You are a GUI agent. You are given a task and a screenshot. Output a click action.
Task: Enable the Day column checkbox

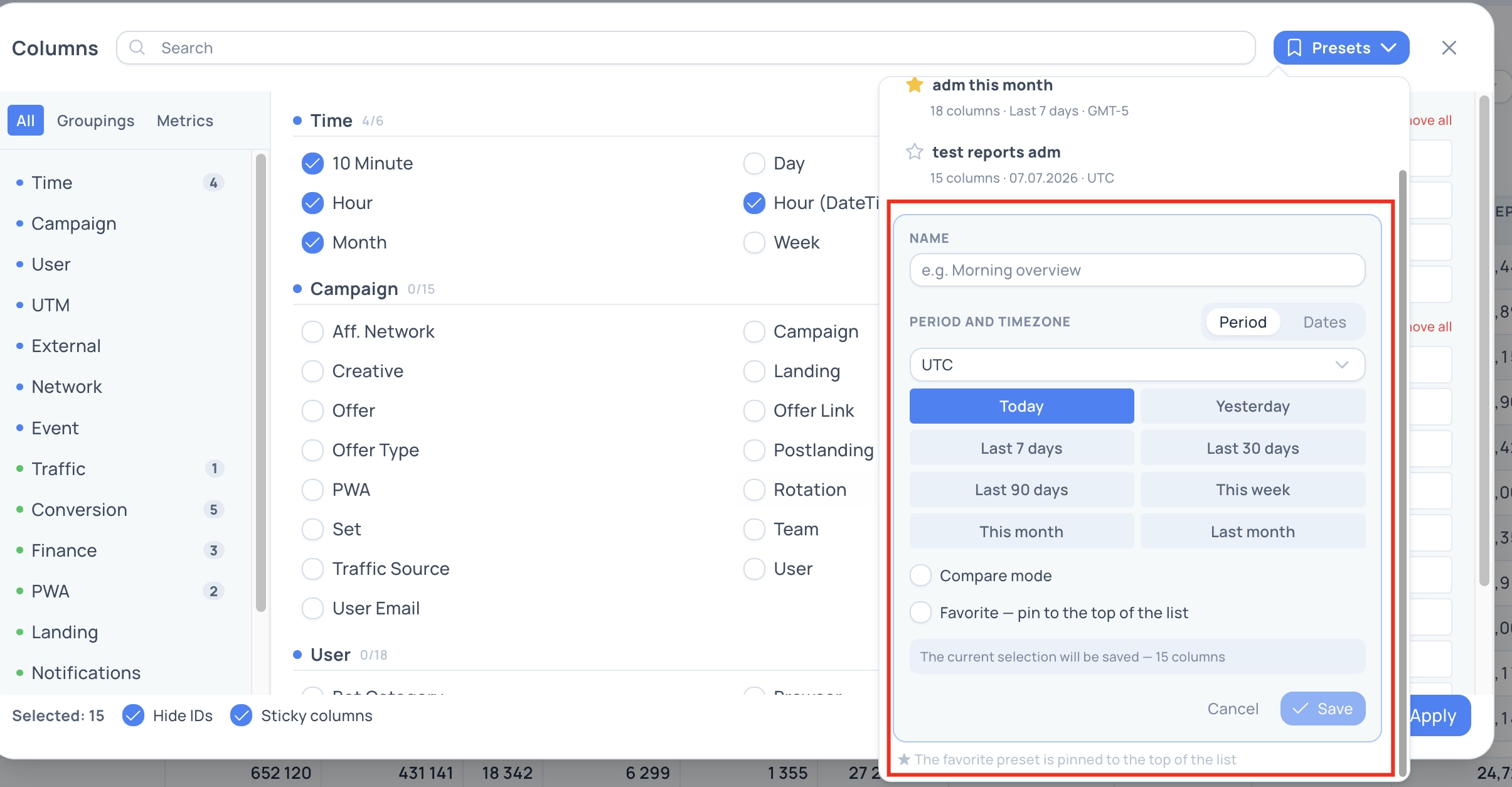tap(754, 163)
